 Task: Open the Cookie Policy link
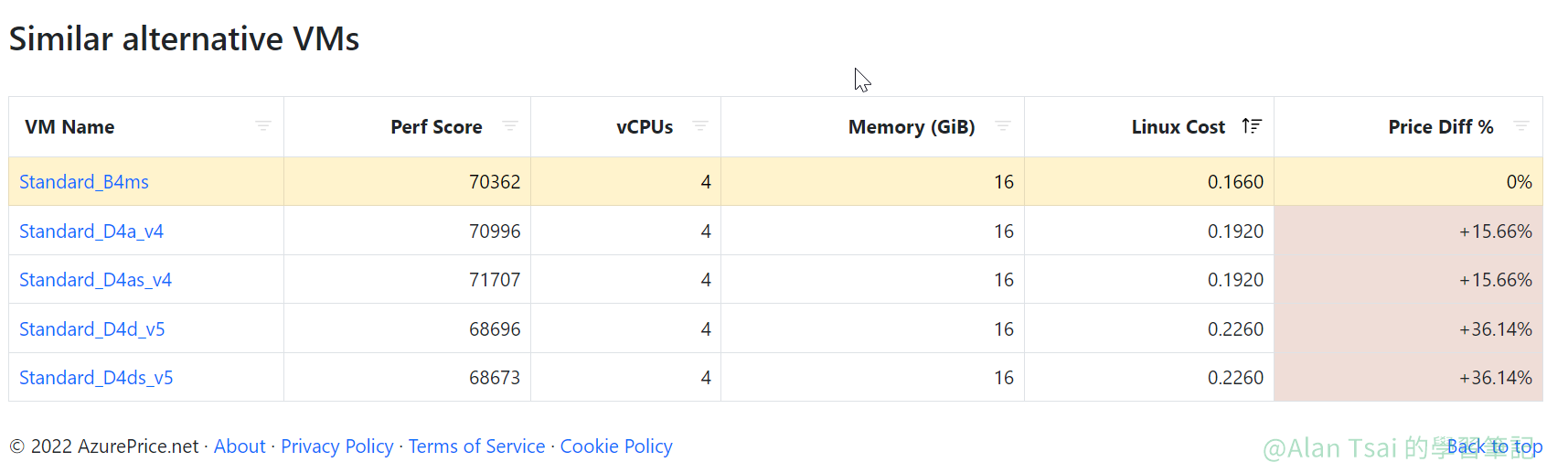point(616,446)
